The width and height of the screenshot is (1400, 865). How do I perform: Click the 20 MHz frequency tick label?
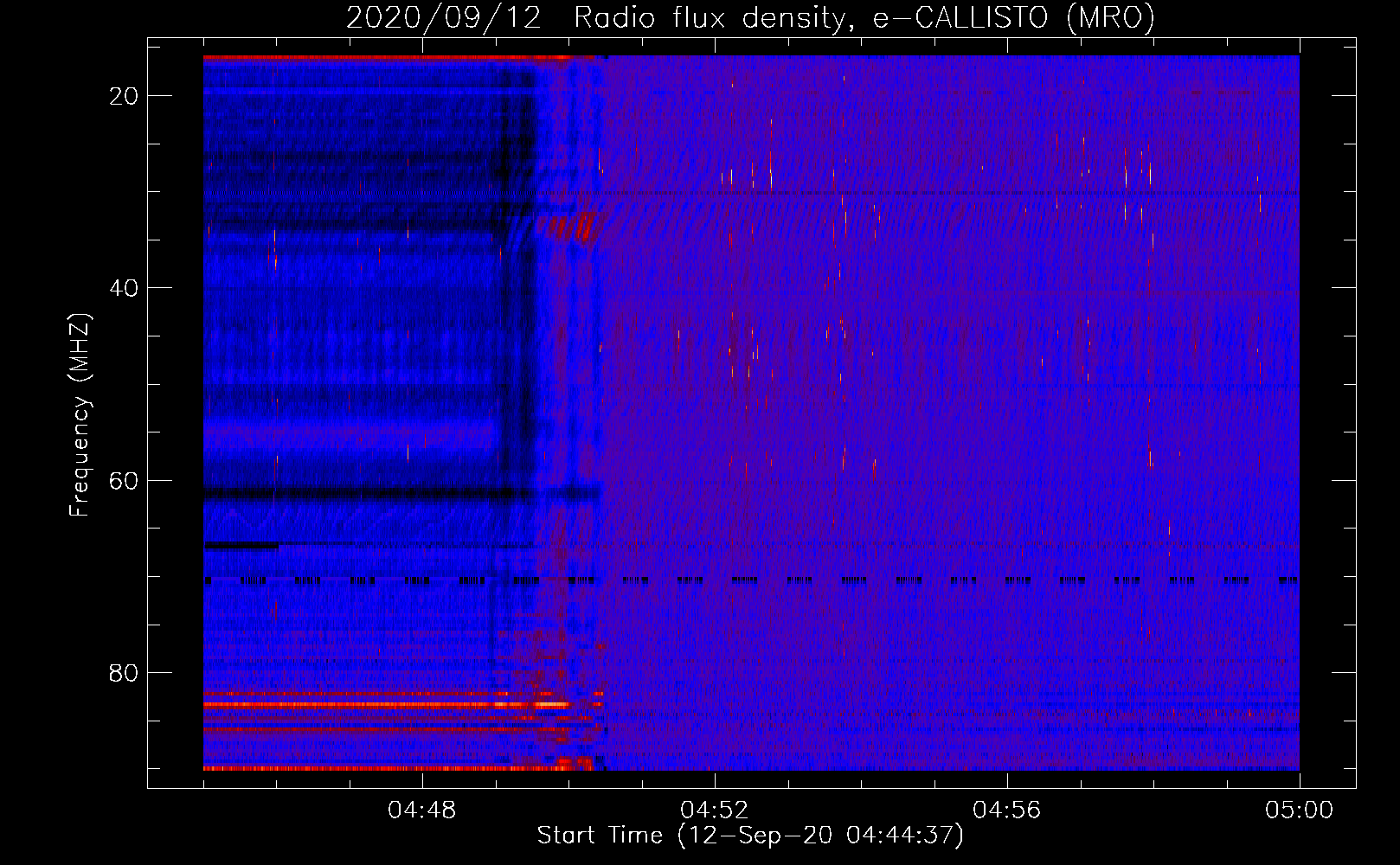coord(124,96)
